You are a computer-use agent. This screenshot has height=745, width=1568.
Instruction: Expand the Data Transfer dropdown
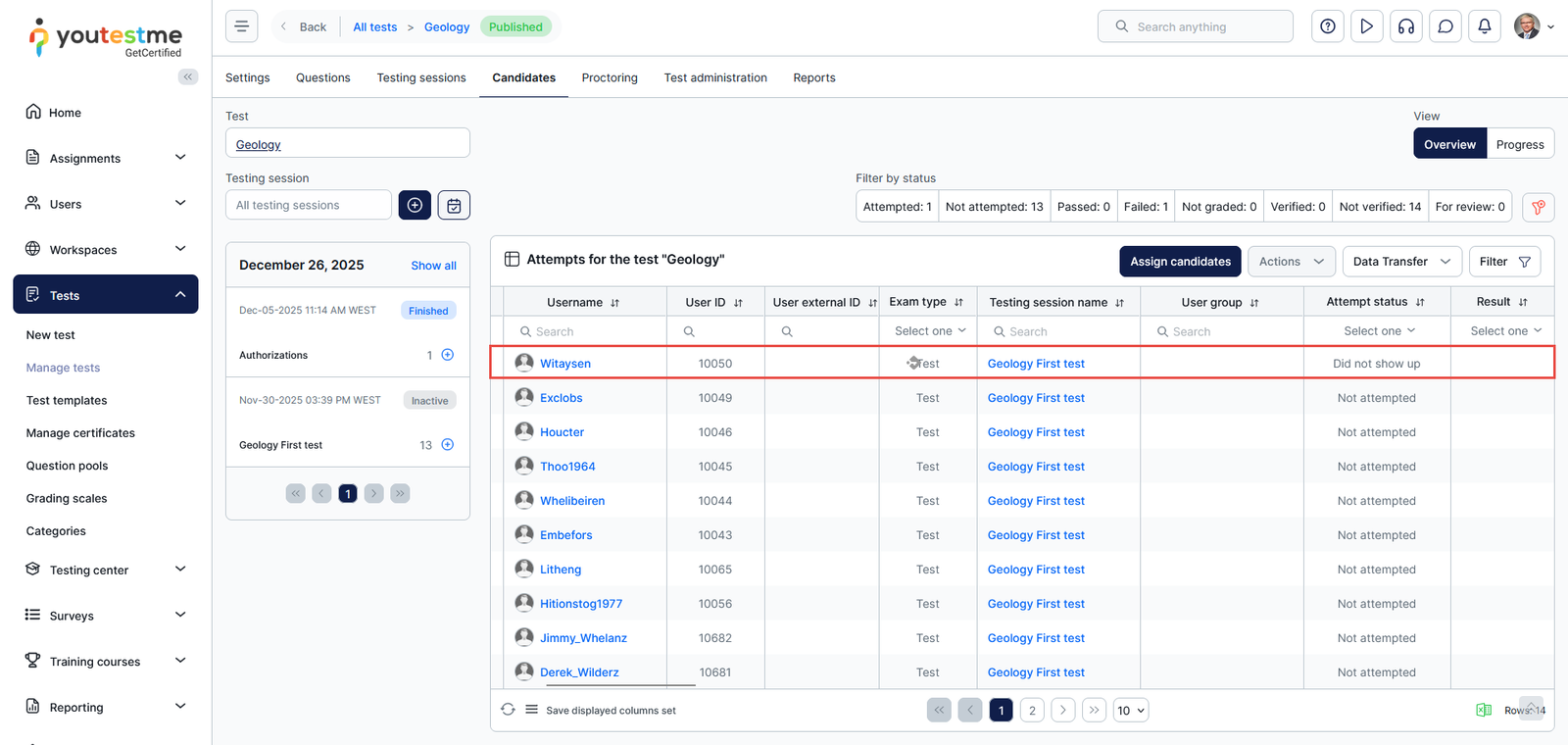point(1400,262)
